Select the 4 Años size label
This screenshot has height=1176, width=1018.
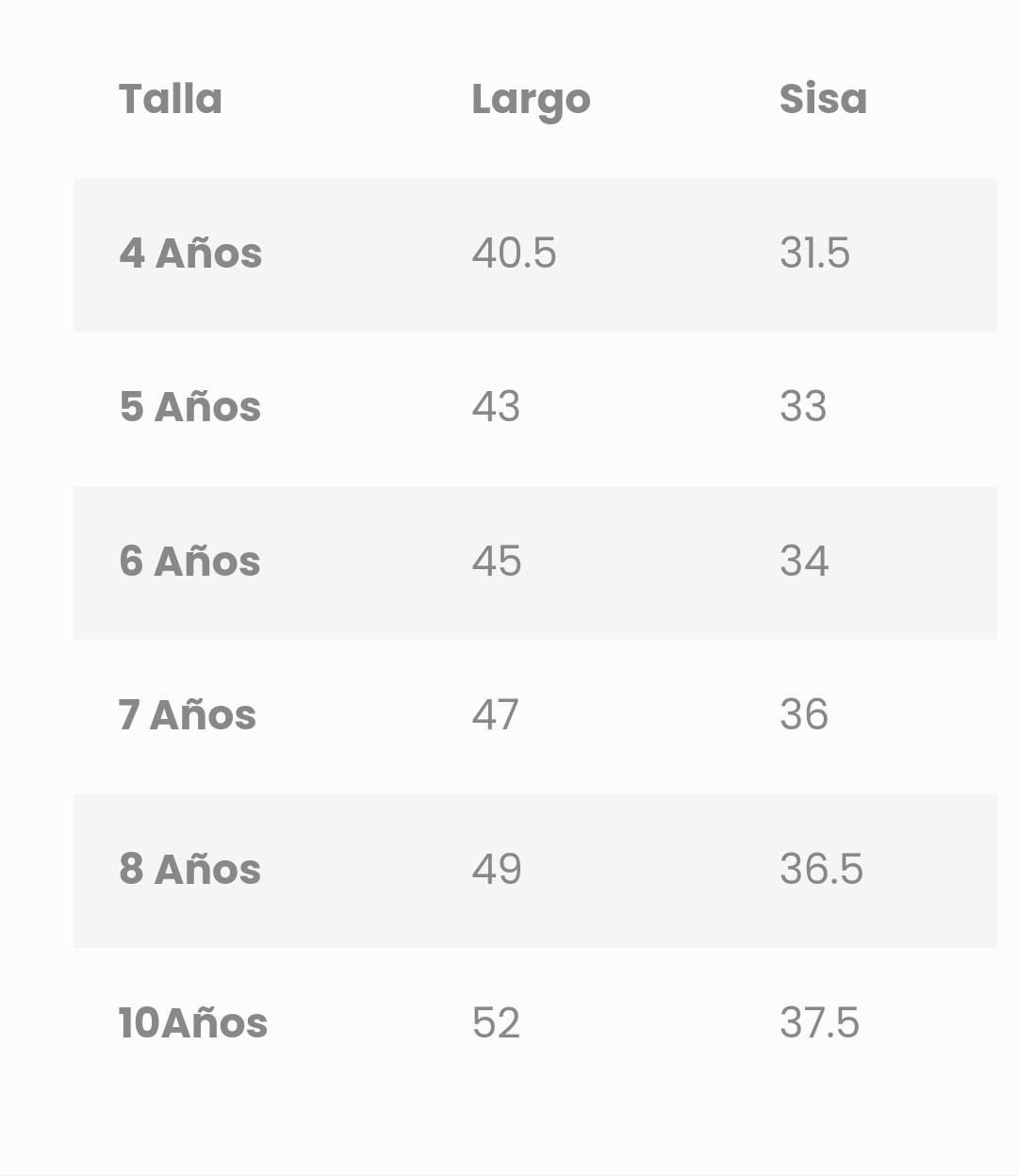click(190, 253)
